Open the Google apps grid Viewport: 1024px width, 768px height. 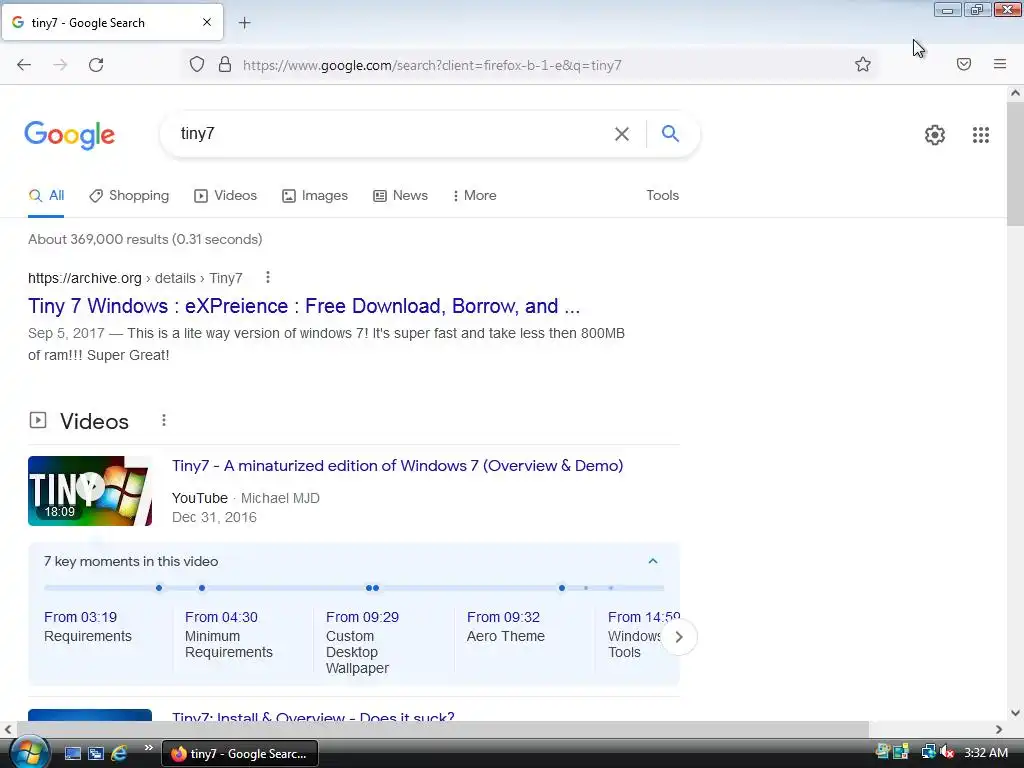[x=980, y=135]
